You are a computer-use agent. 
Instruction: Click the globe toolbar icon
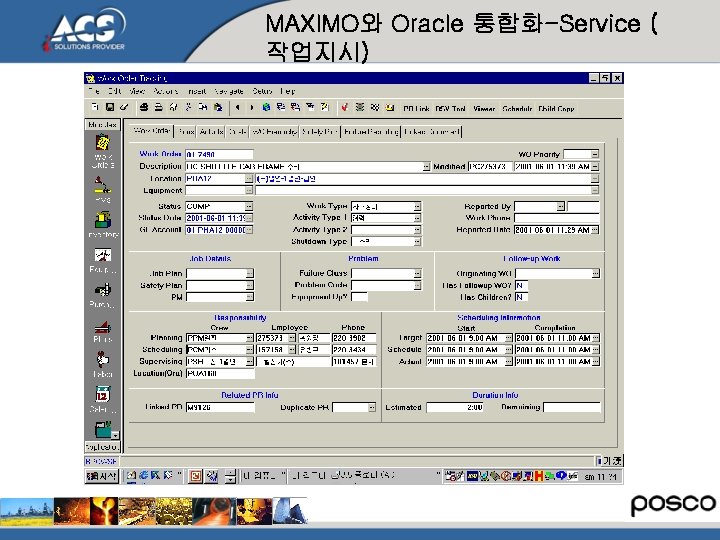pyautogui.click(x=266, y=107)
